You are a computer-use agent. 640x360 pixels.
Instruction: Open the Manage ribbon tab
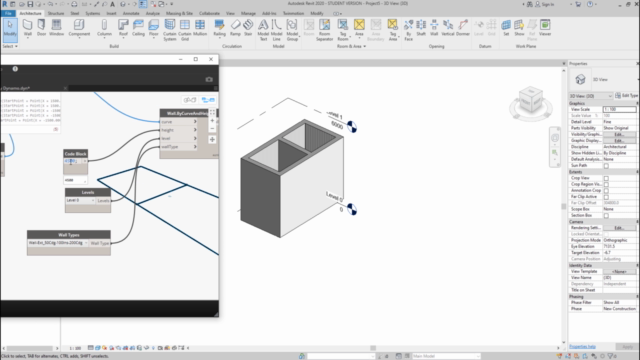tap(248, 13)
